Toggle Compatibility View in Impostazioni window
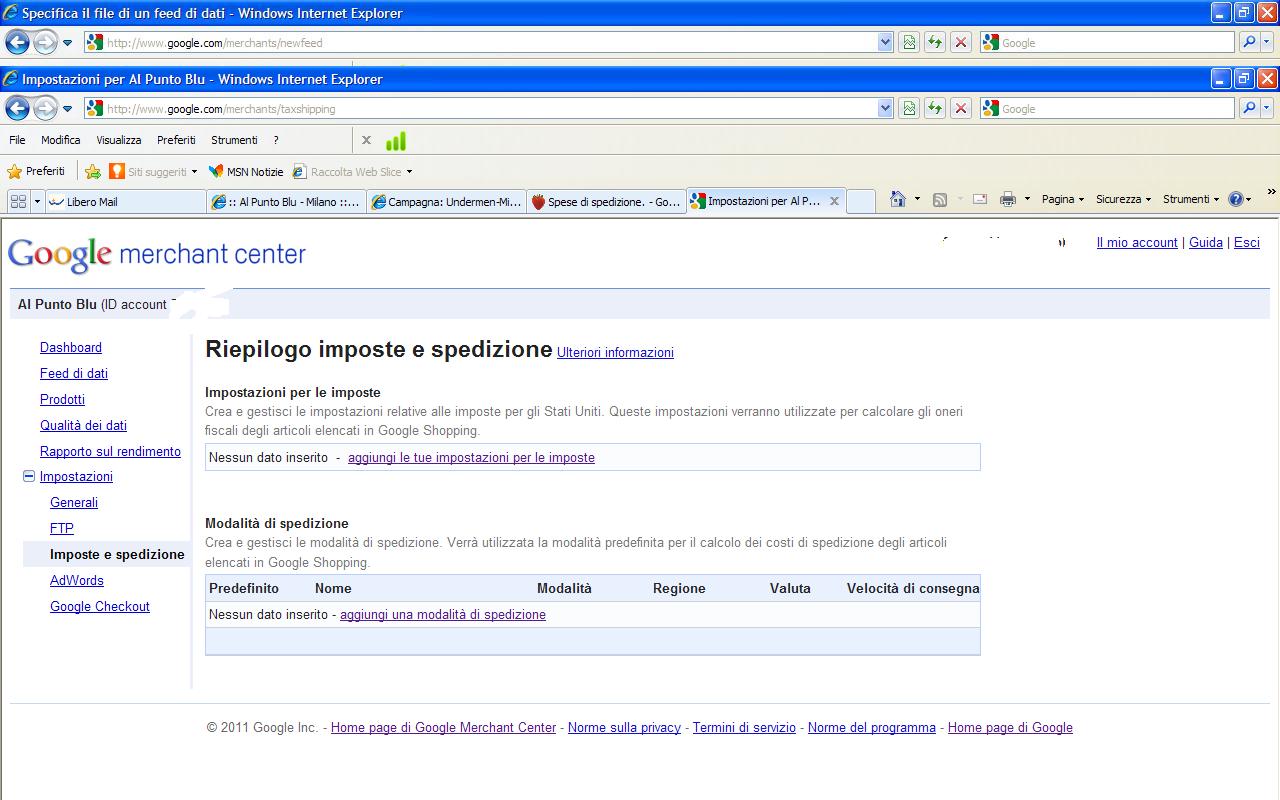 [x=909, y=108]
